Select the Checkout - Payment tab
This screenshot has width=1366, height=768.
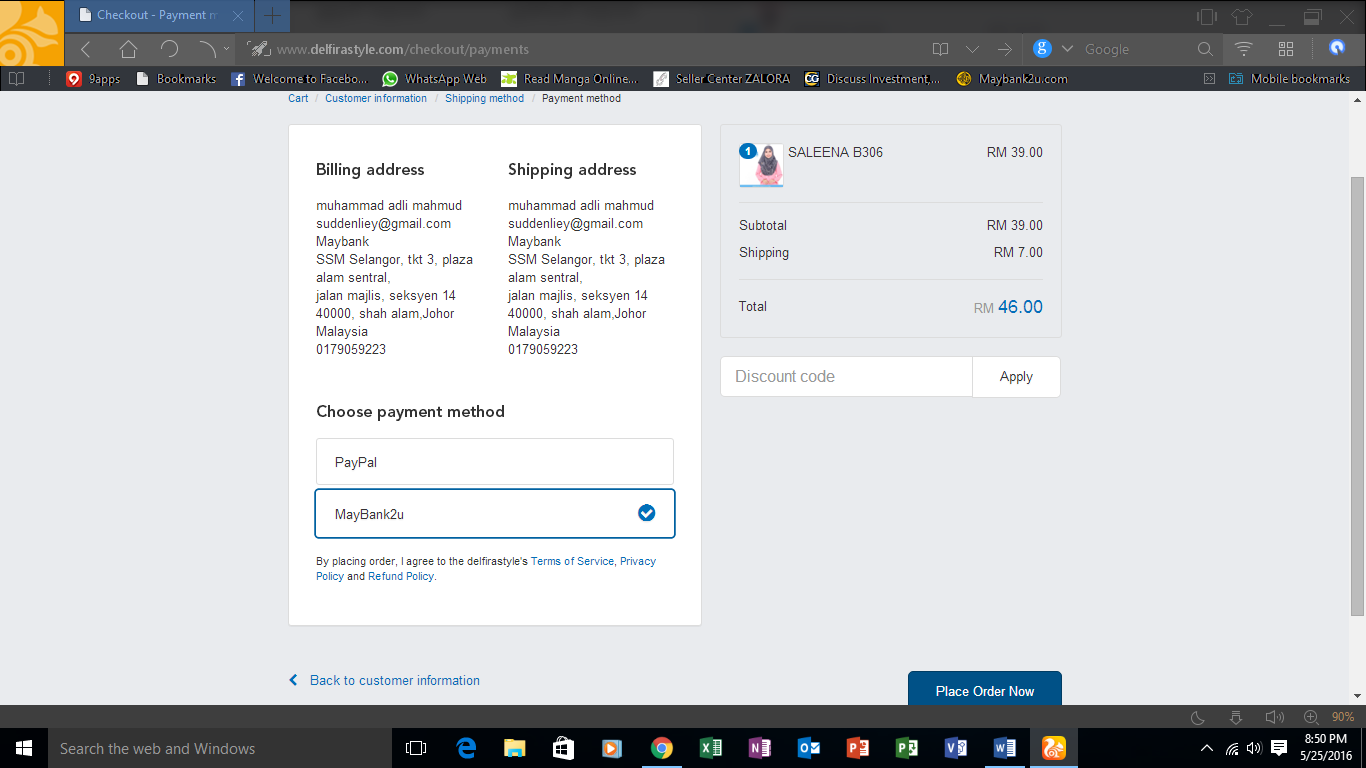coord(158,15)
